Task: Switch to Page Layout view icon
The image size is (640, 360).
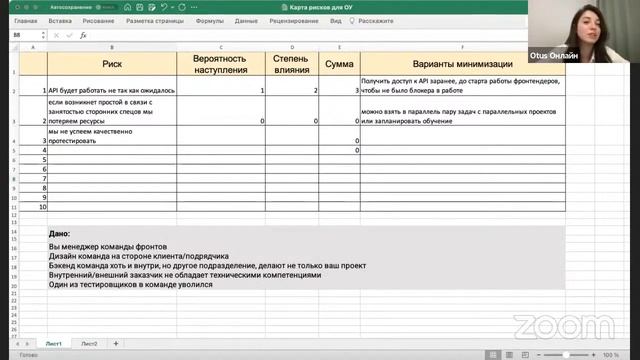Action: [x=509, y=355]
